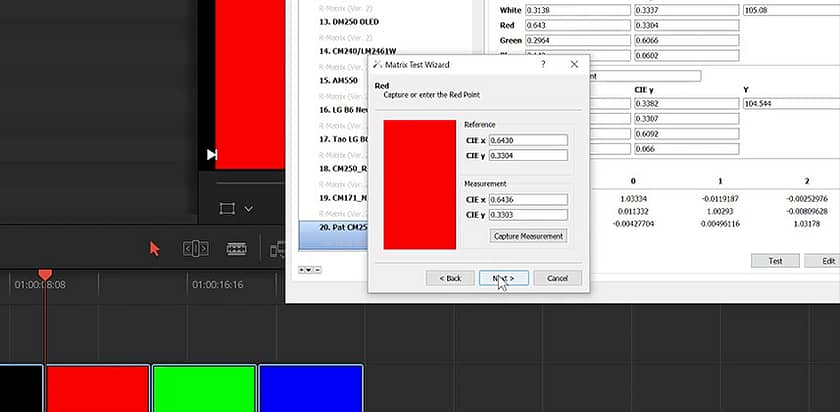840x412 pixels.
Task: Select highlighted list item 20. Pat CM25
Action: point(333,235)
